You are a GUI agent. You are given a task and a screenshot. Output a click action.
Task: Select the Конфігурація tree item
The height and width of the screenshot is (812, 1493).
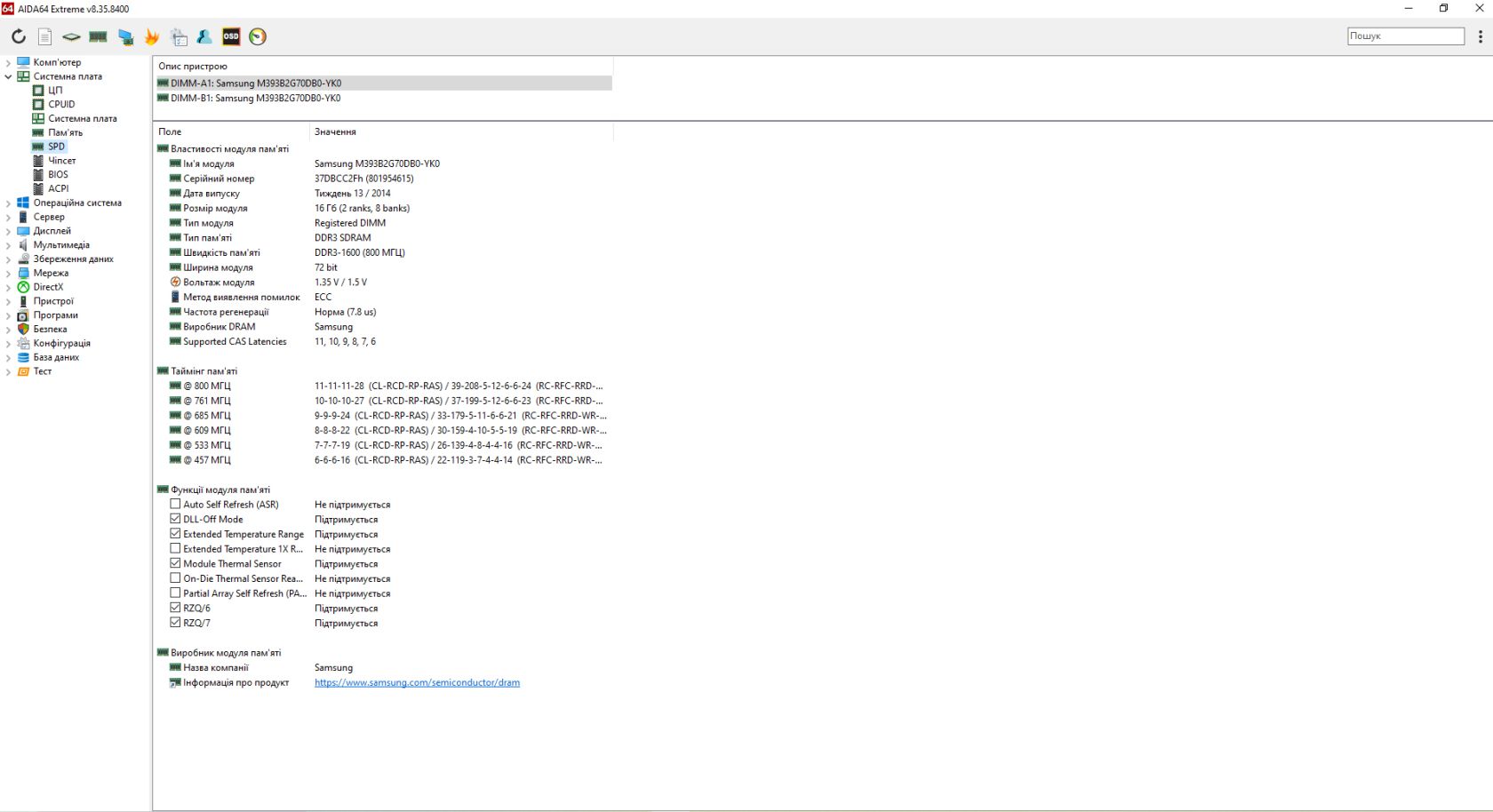coord(62,343)
